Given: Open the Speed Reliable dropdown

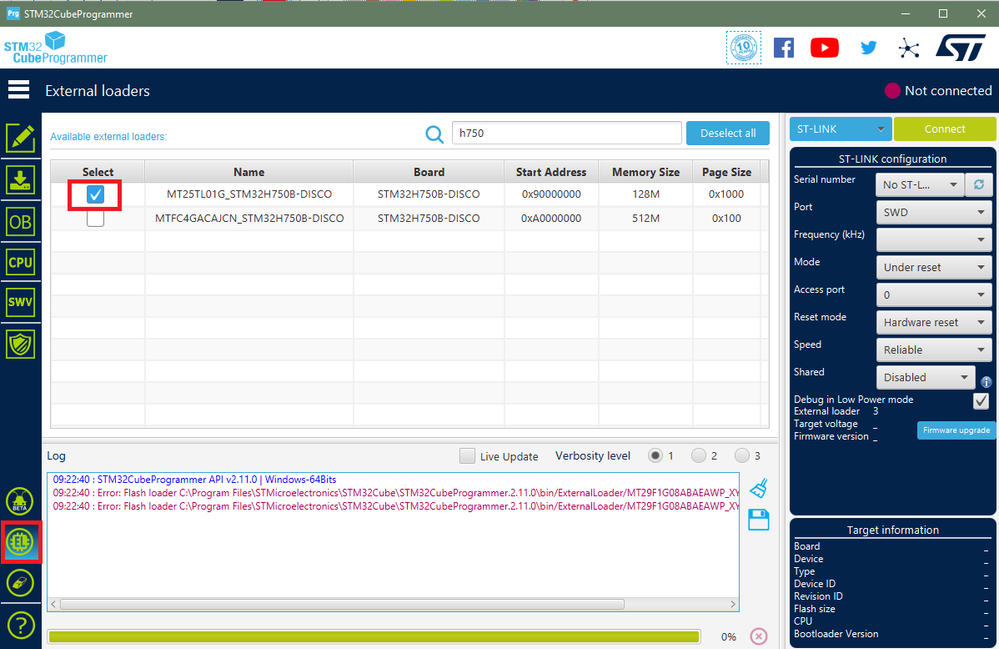Looking at the screenshot, I should [x=933, y=350].
